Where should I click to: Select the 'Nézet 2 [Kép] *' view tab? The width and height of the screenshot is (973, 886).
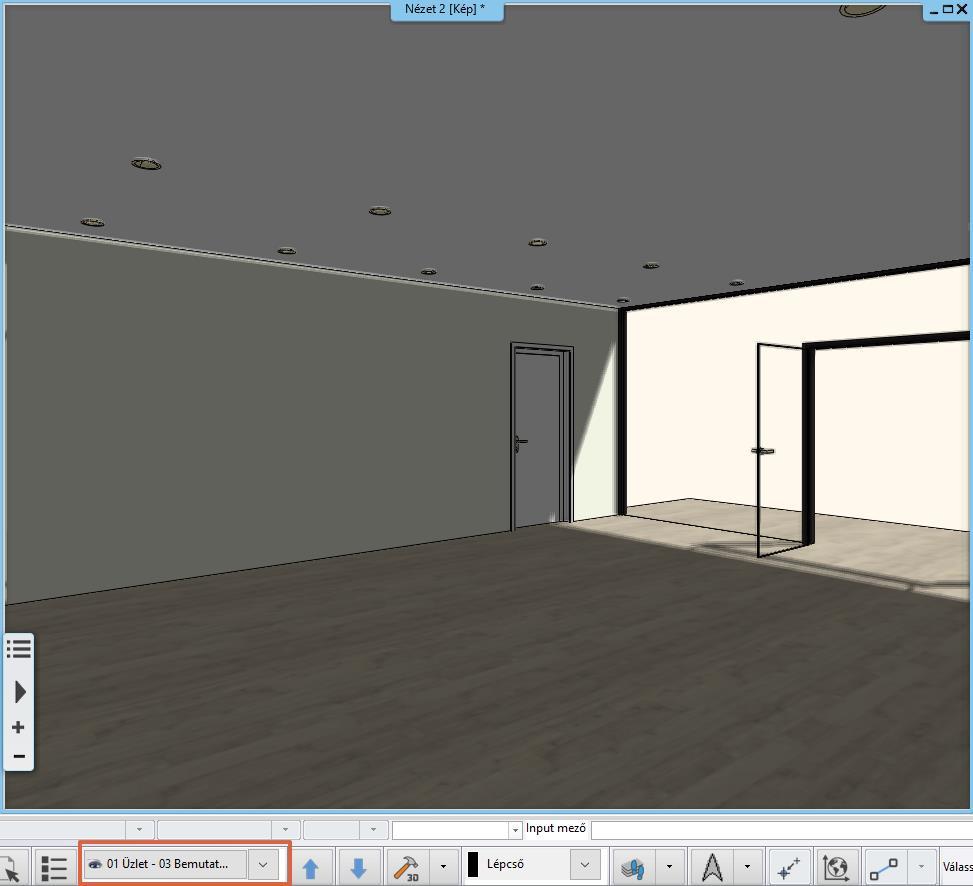pos(446,9)
